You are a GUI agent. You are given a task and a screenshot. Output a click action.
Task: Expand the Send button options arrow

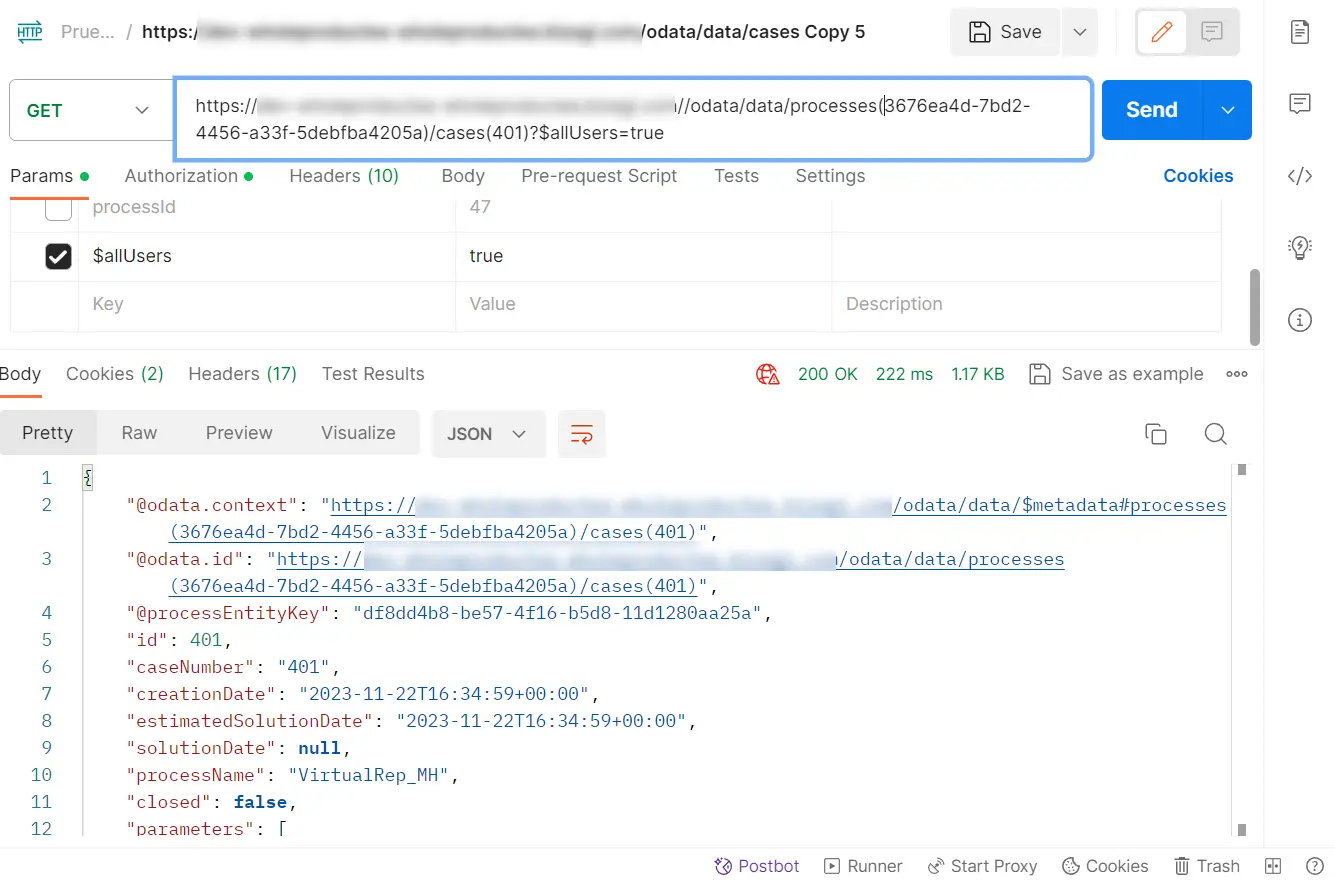click(1228, 110)
